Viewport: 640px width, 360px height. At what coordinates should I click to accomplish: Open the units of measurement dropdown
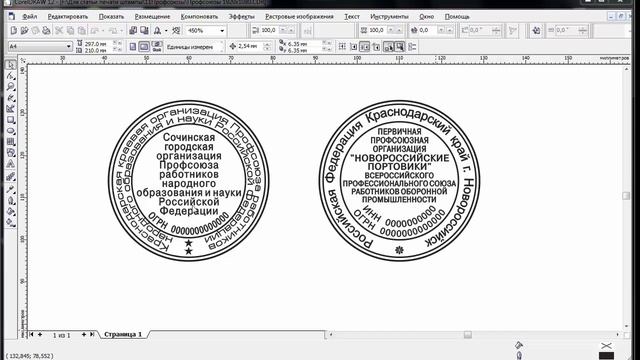tap(222, 47)
